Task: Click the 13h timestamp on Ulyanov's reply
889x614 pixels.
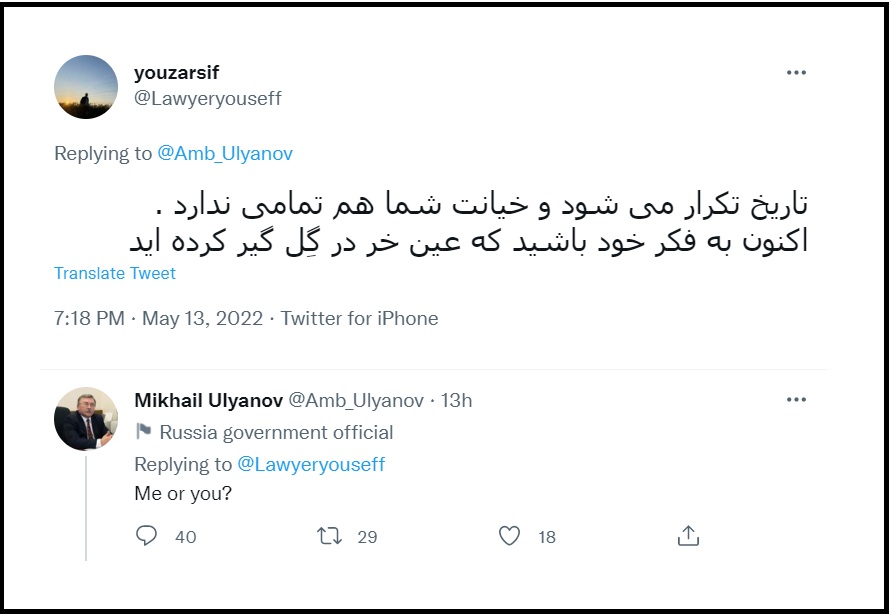Action: point(459,399)
